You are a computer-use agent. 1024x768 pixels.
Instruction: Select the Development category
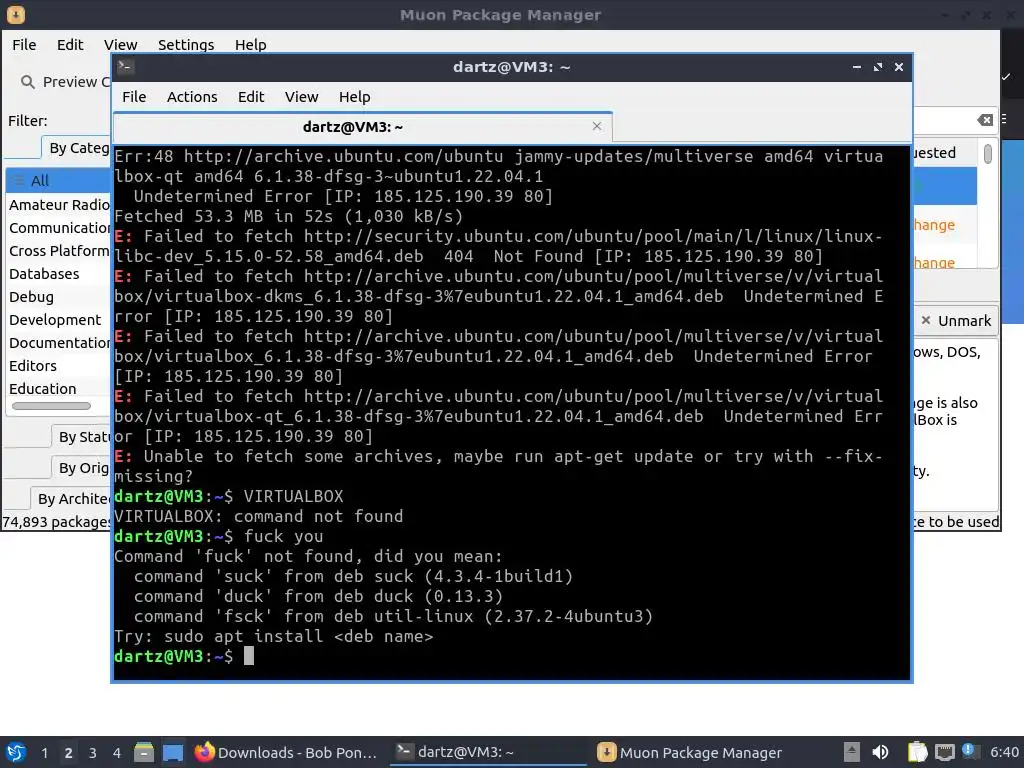pyautogui.click(x=59, y=319)
